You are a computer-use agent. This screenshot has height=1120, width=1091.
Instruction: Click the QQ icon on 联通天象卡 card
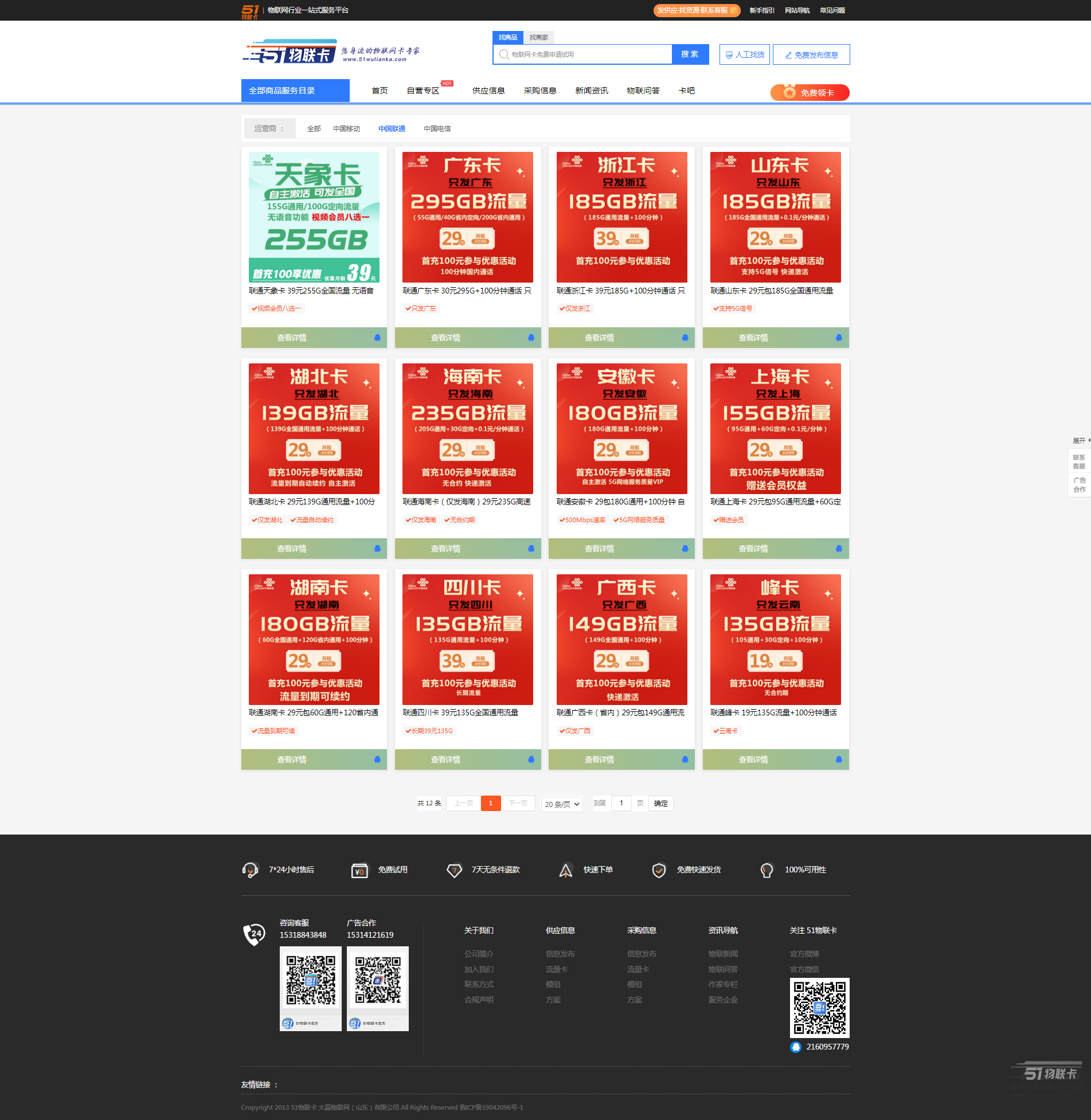coord(377,338)
